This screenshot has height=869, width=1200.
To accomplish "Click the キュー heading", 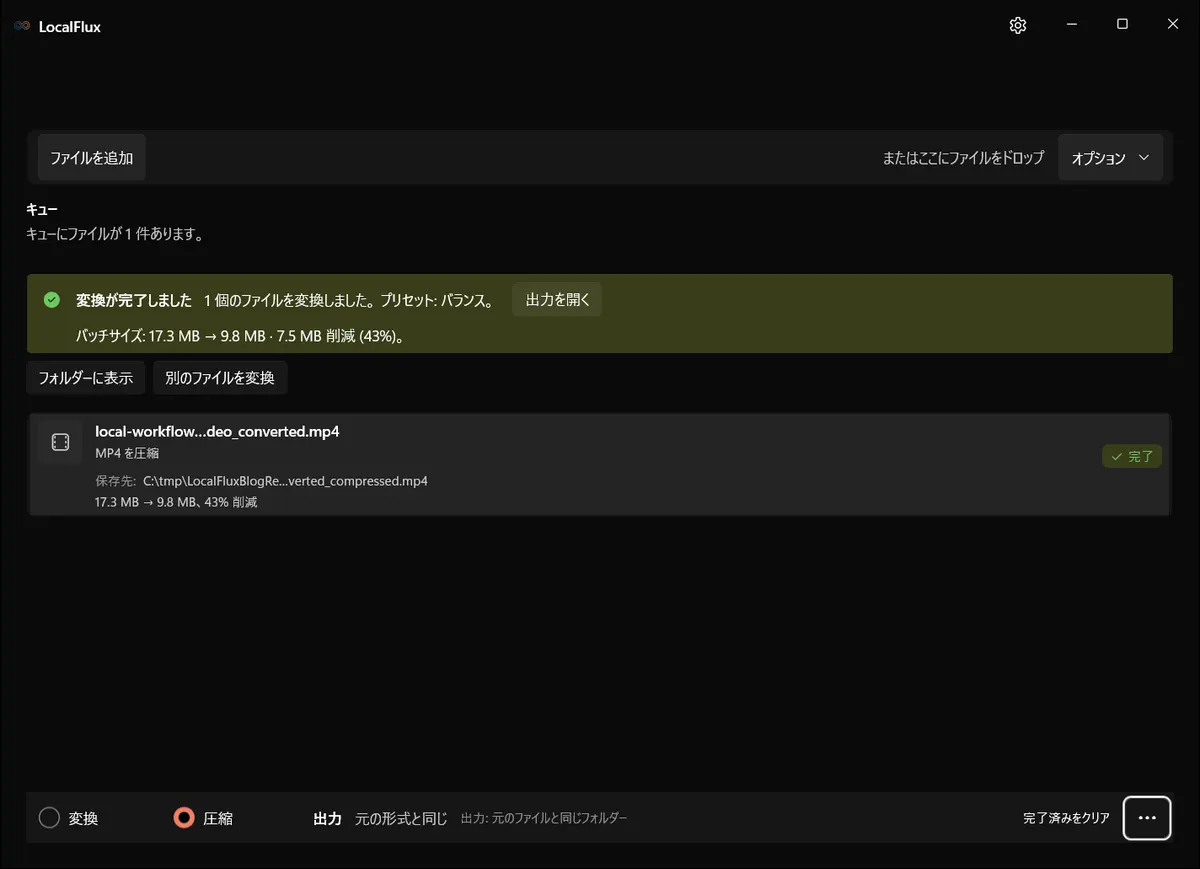I will click(x=42, y=210).
